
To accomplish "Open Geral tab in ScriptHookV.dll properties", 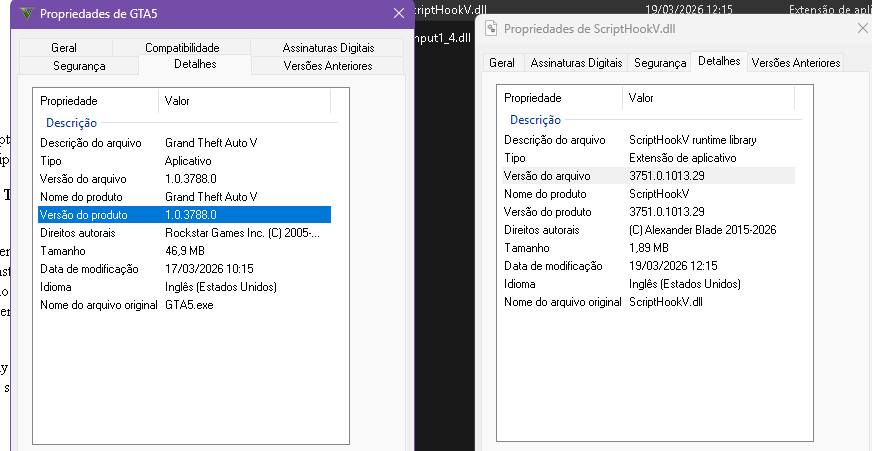I will pyautogui.click(x=502, y=63).
